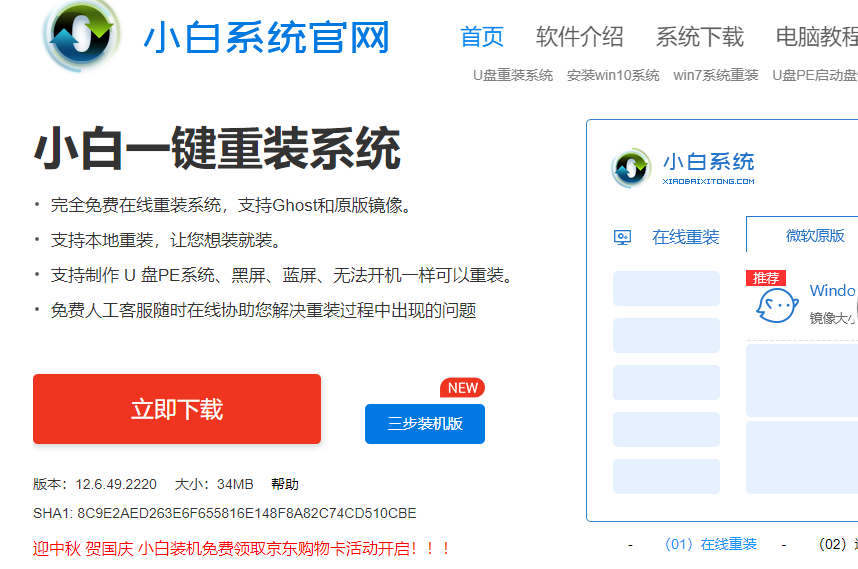Open the U盘重装系统 link
This screenshot has width=858, height=569.
513,75
